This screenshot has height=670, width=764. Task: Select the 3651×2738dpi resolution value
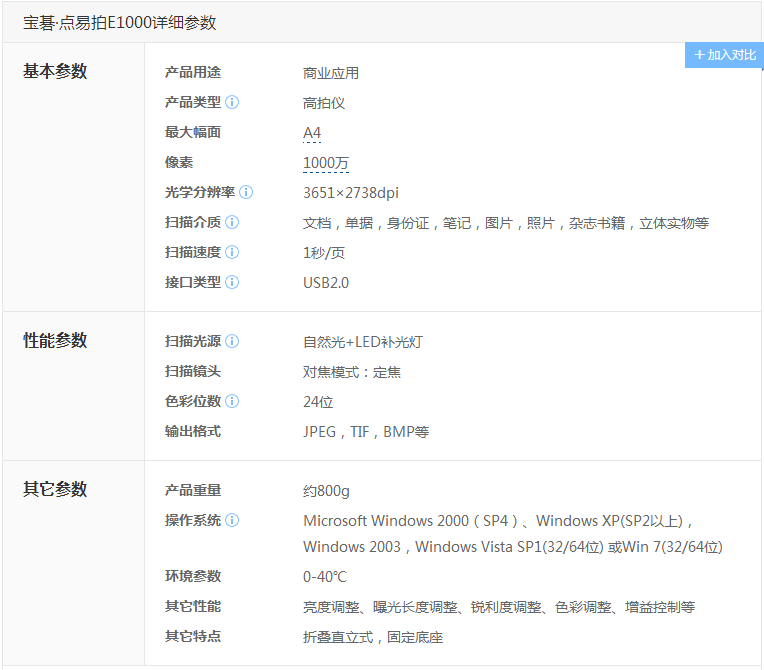[351, 193]
